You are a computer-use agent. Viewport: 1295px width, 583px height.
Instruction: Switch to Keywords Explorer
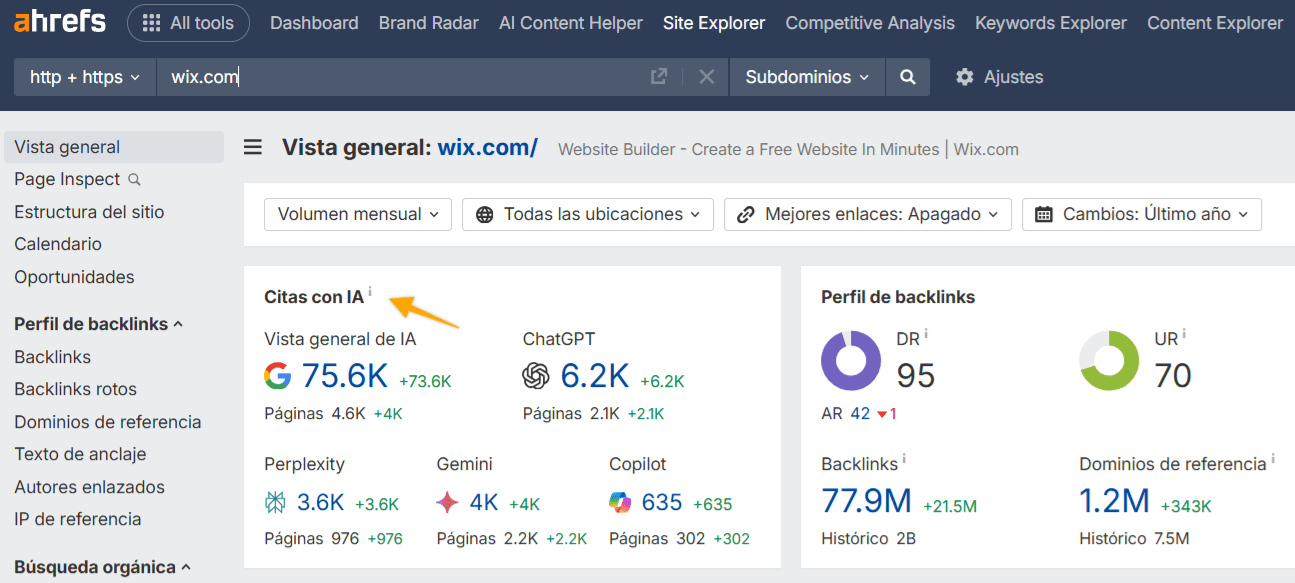pos(1050,22)
